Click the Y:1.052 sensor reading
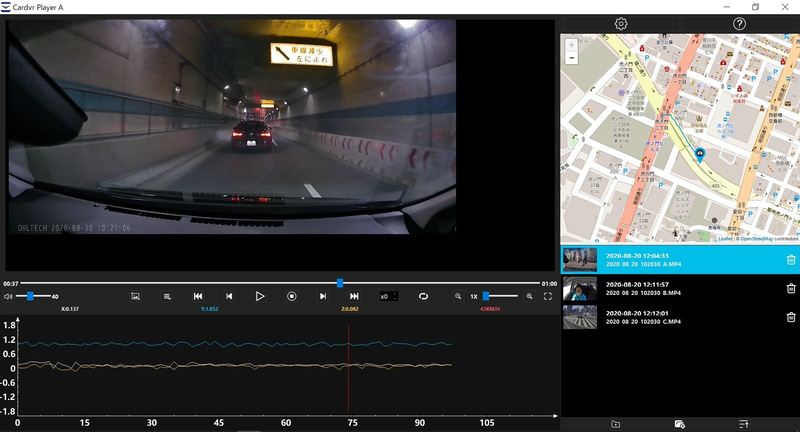800x432 pixels. tap(209, 309)
